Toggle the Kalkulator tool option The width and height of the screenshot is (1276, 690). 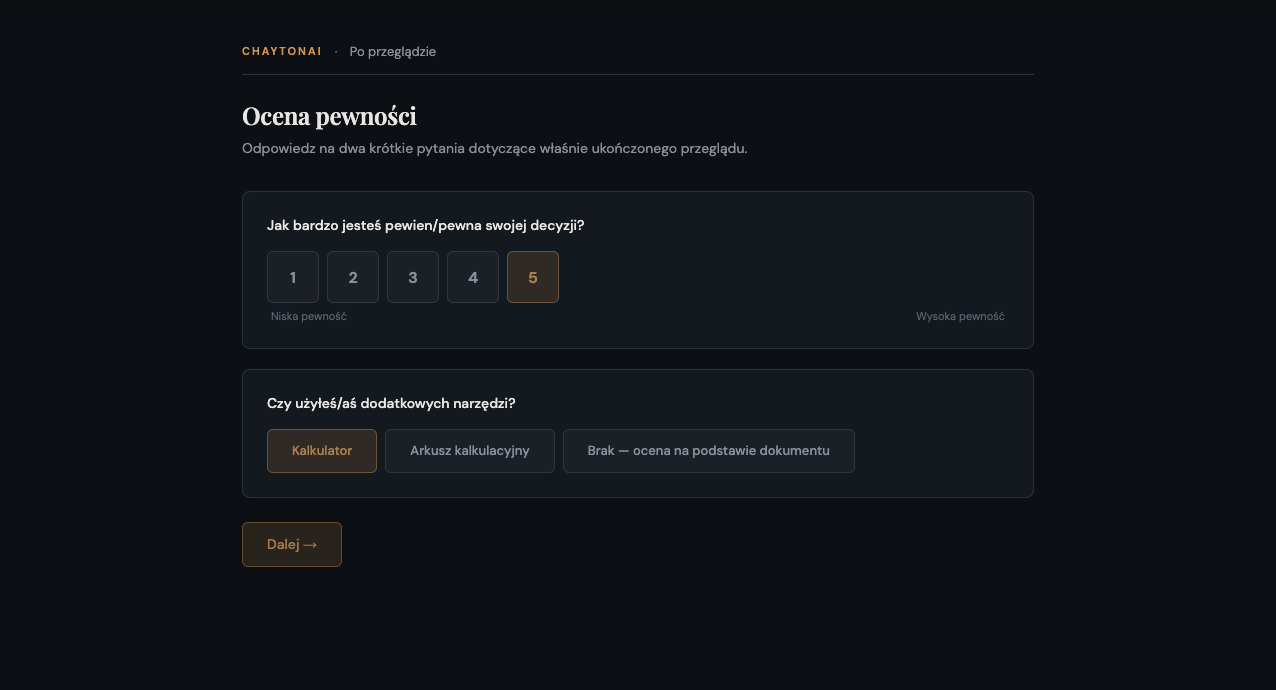tap(322, 451)
